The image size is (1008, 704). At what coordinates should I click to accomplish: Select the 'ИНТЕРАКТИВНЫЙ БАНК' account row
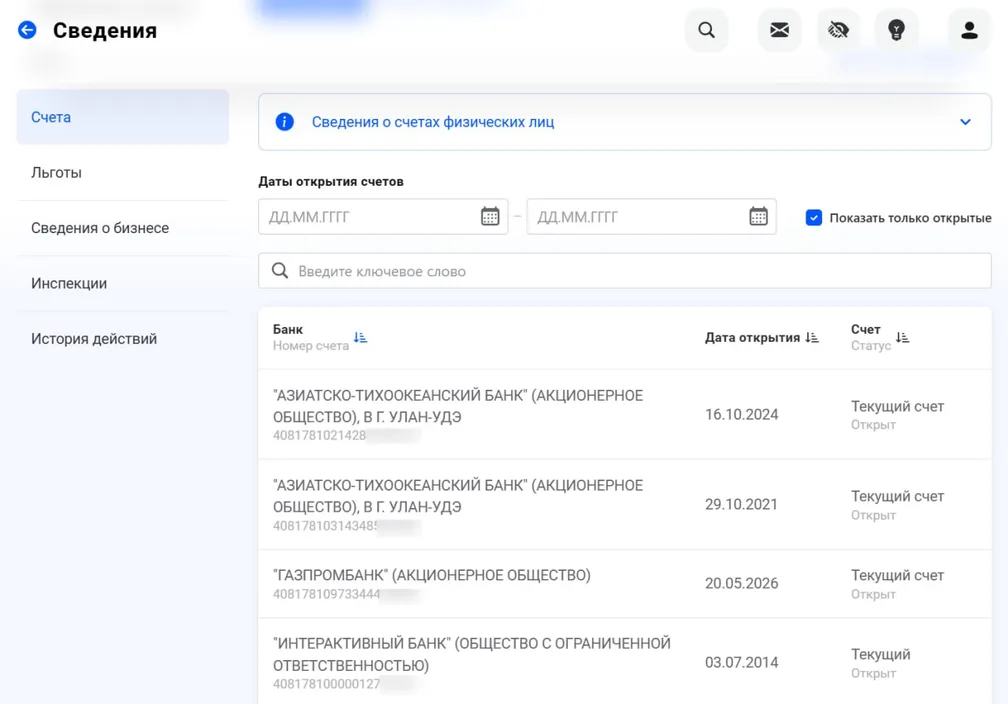(x=625, y=662)
